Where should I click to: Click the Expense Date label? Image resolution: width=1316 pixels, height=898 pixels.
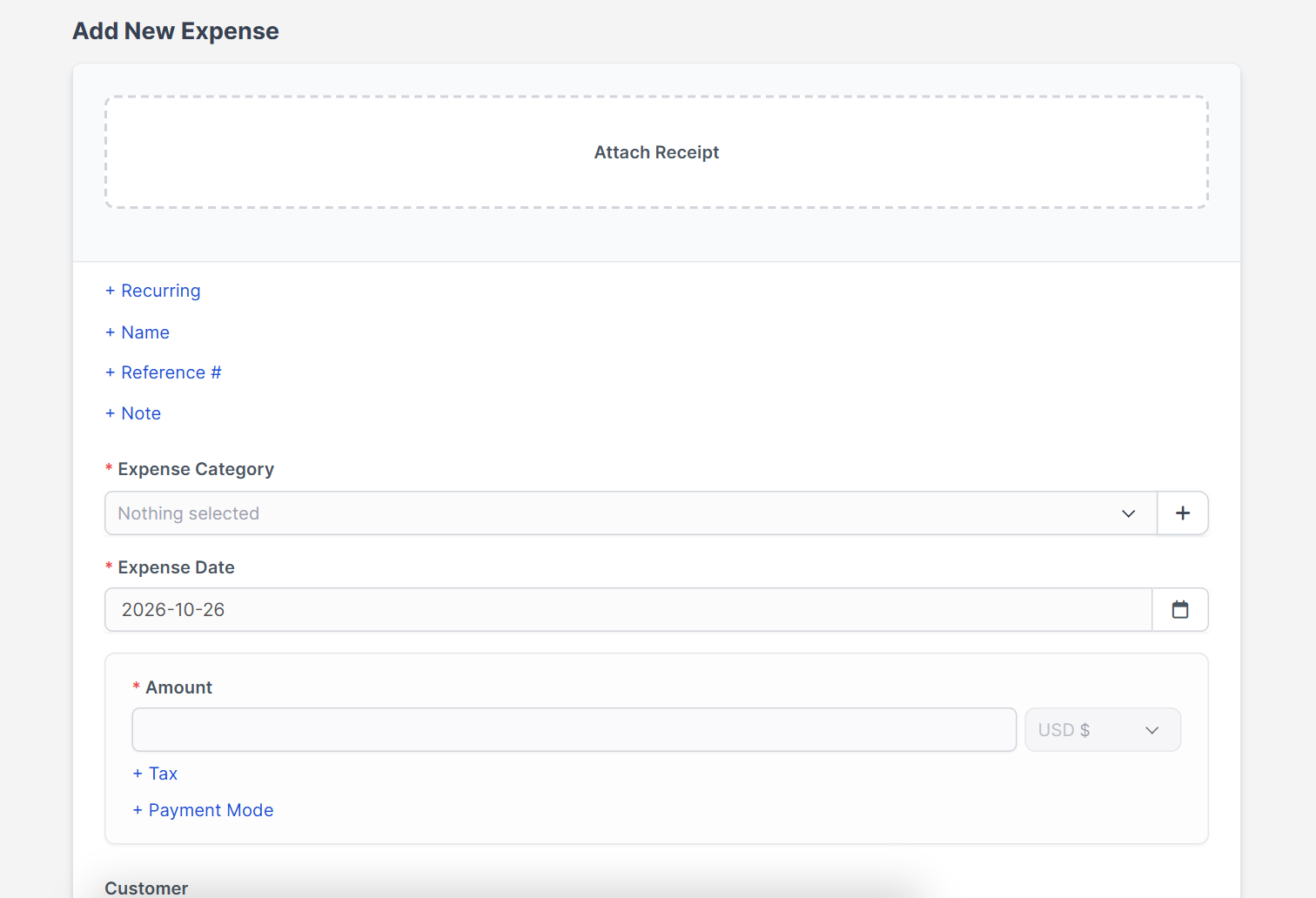tap(176, 567)
